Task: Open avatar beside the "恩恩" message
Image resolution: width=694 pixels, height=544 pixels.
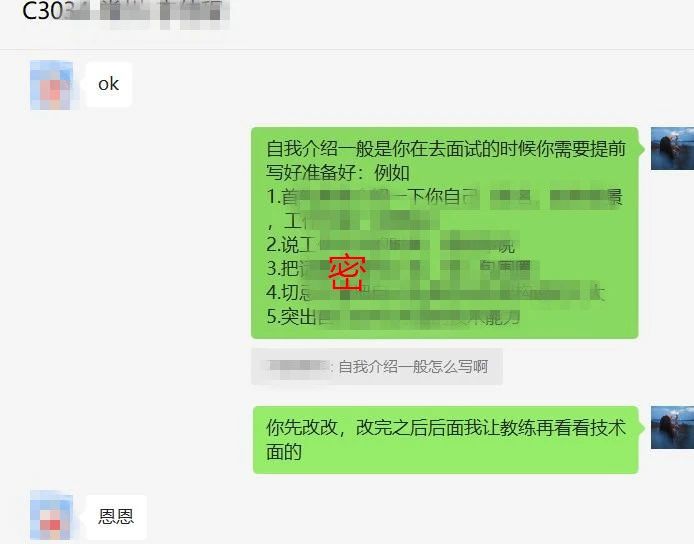Action: 51,515
